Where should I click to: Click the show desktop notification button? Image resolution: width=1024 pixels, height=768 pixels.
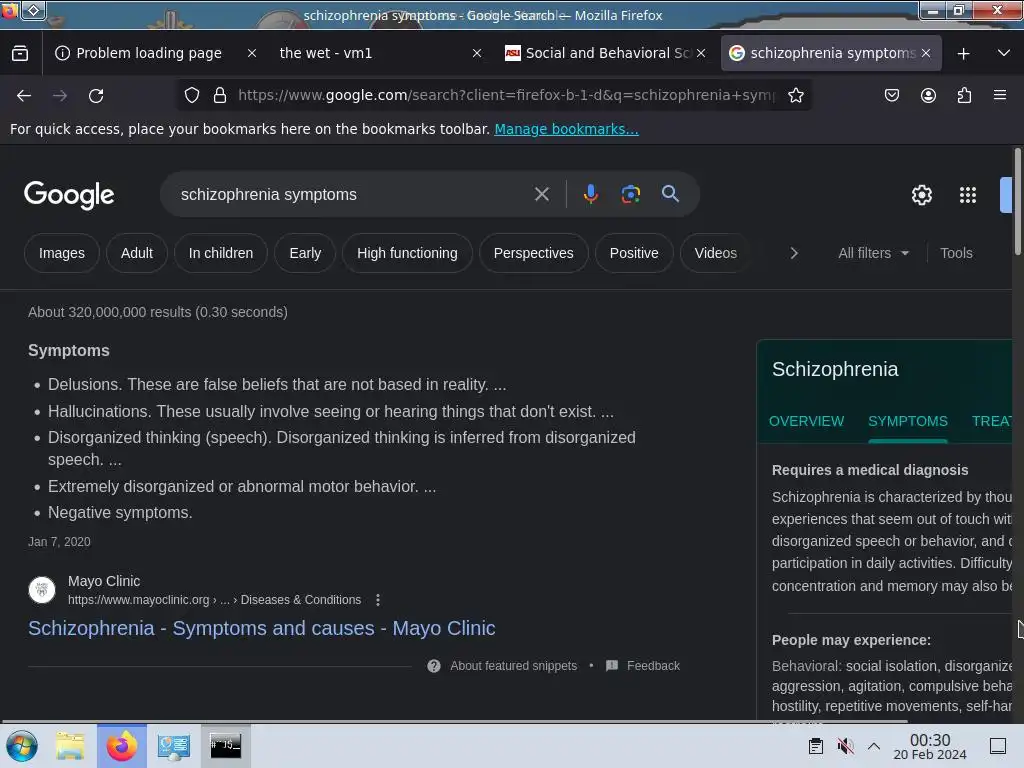coord(998,746)
